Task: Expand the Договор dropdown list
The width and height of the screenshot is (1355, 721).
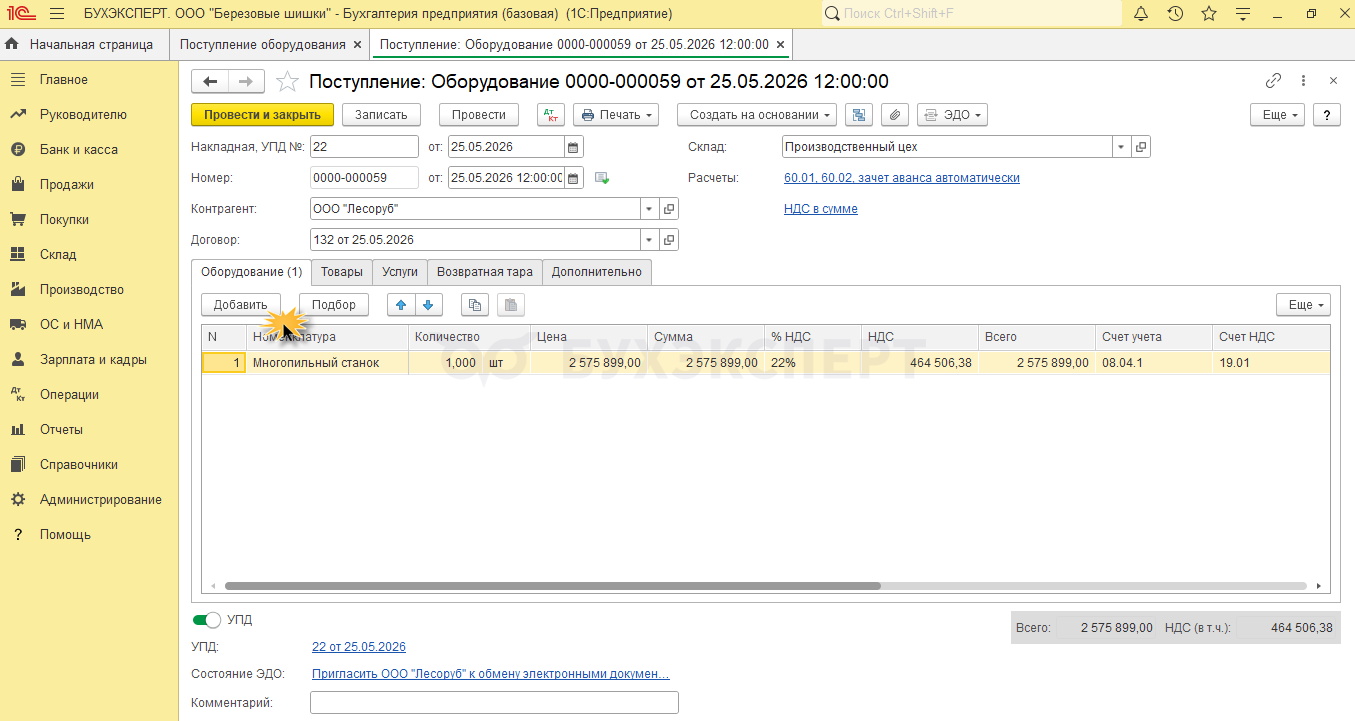Action: (650, 240)
